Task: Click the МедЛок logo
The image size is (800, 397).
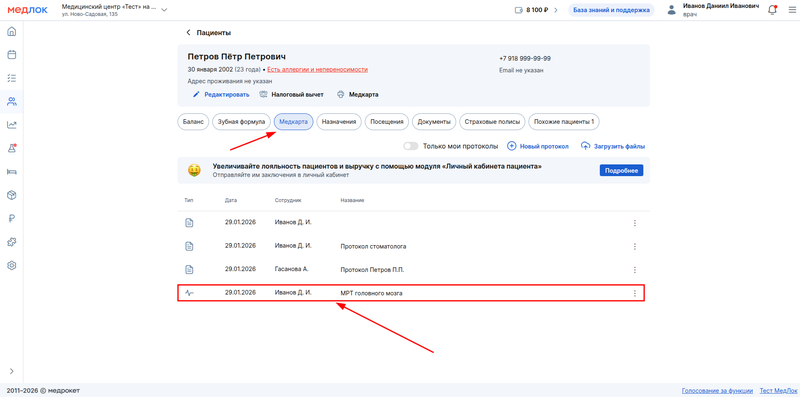Action: click(x=28, y=10)
